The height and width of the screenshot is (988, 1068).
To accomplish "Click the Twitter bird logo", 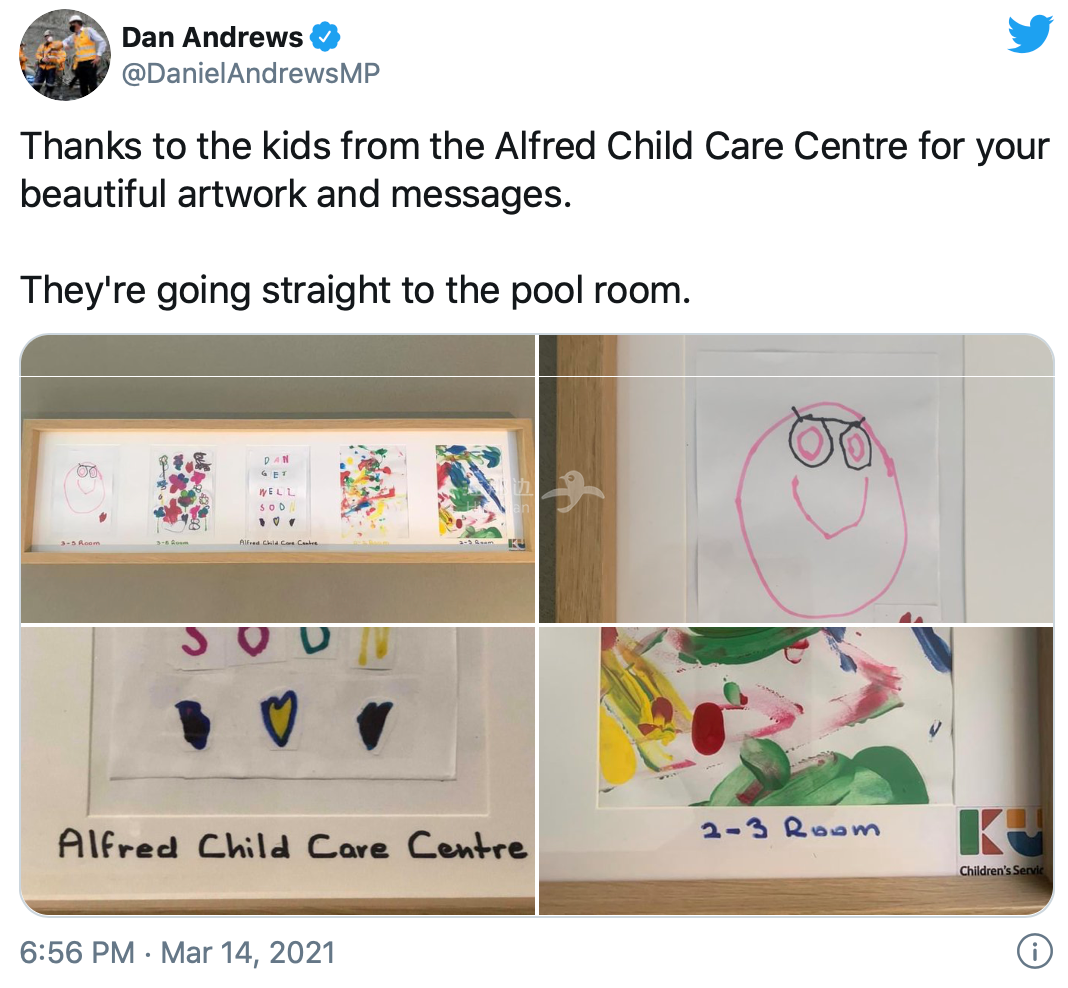I will 1030,34.
